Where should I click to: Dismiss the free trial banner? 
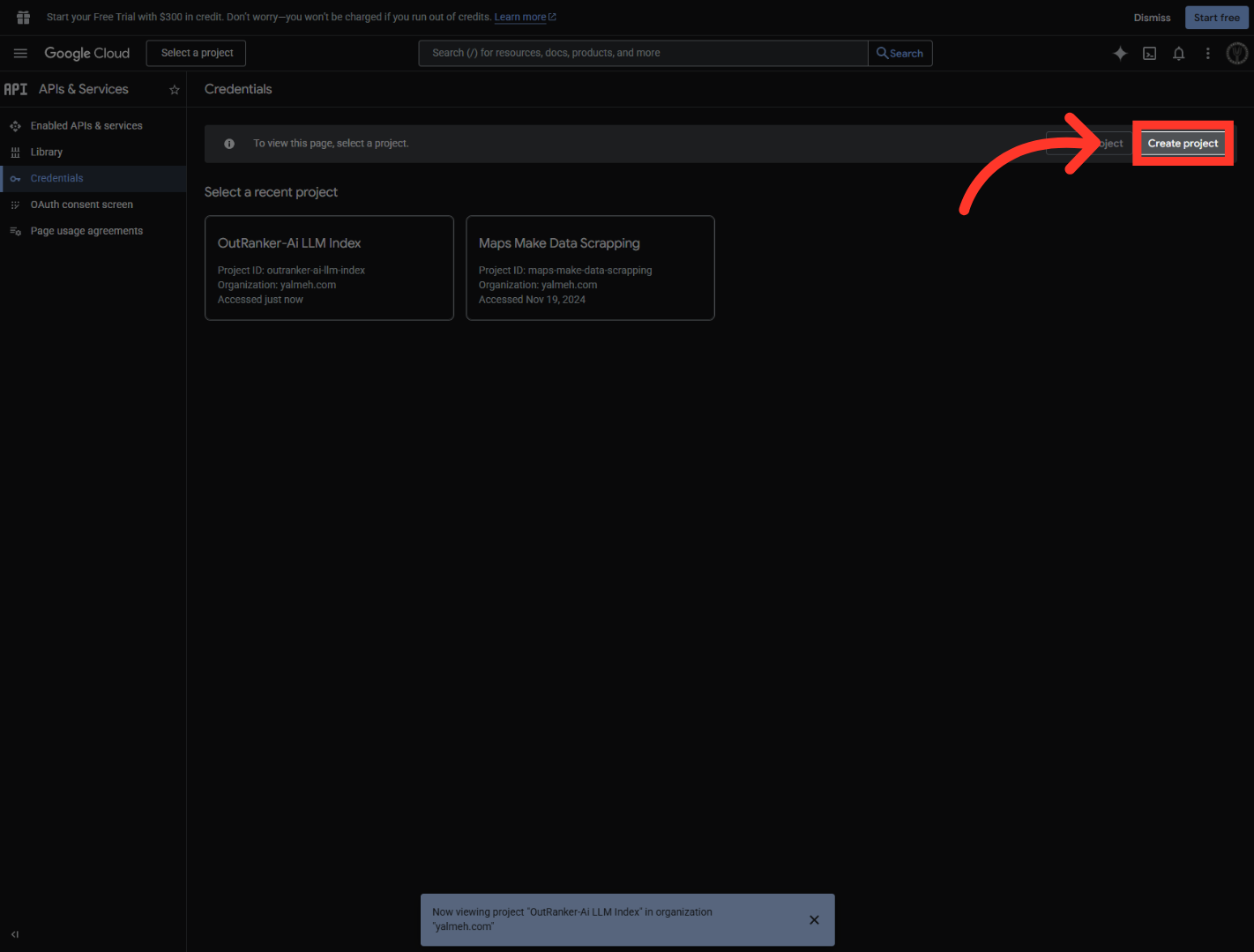[1152, 18]
